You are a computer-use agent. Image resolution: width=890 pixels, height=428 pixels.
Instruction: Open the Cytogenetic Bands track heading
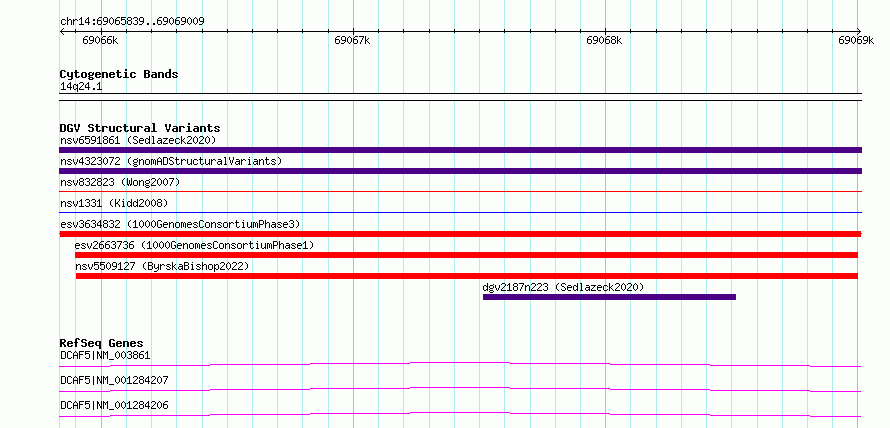tap(119, 74)
